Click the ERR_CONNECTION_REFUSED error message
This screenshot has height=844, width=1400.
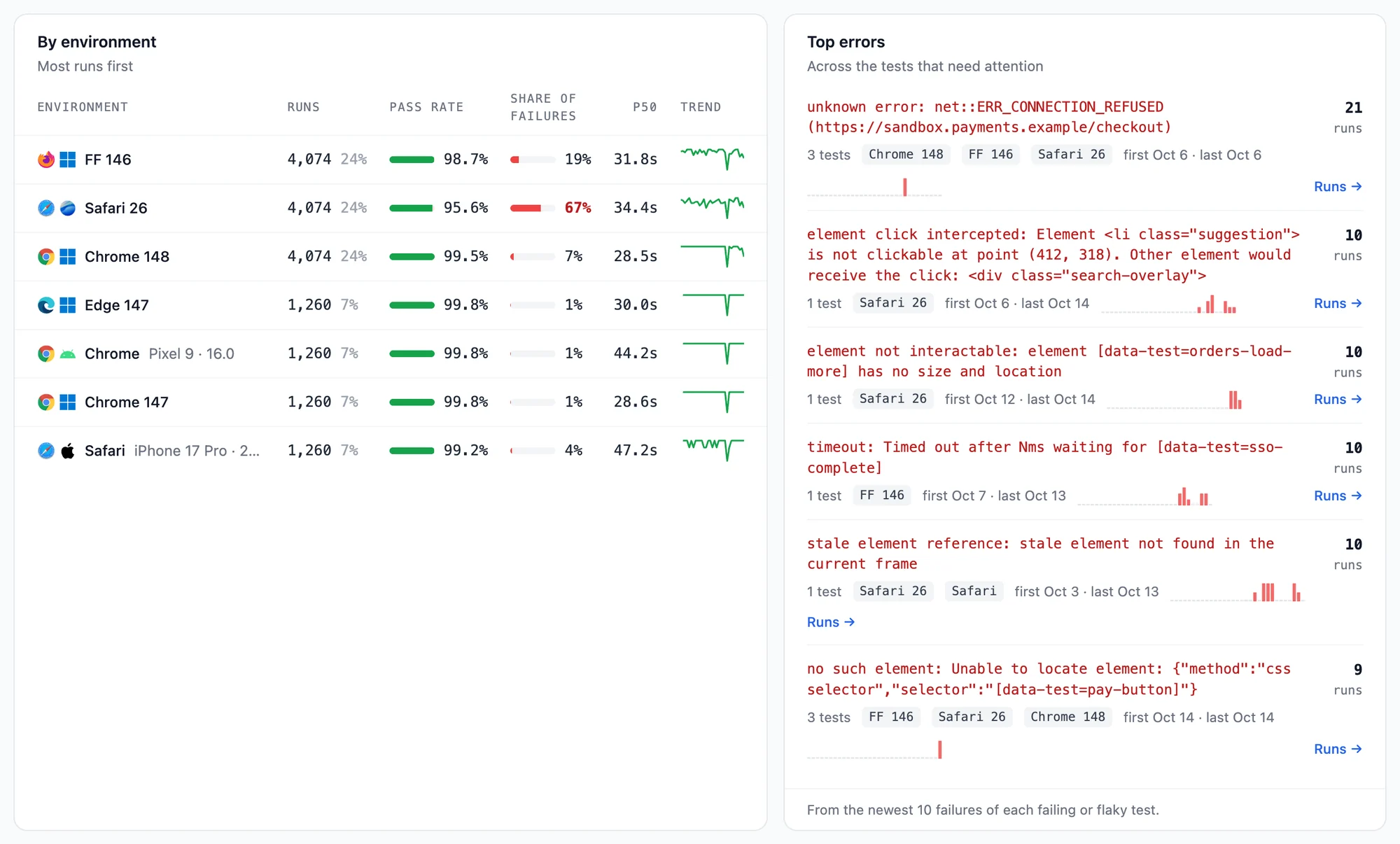click(989, 117)
